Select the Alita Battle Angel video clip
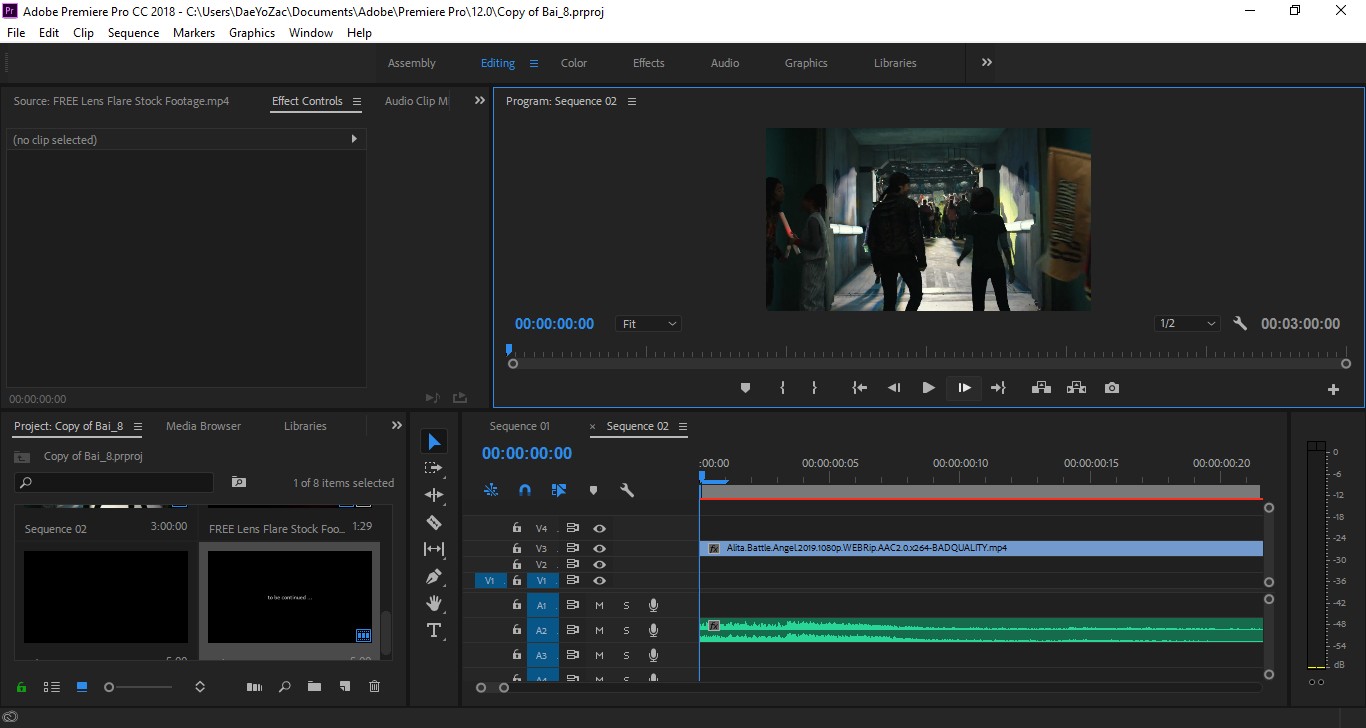Screen dimensions: 1366x728 981,548
